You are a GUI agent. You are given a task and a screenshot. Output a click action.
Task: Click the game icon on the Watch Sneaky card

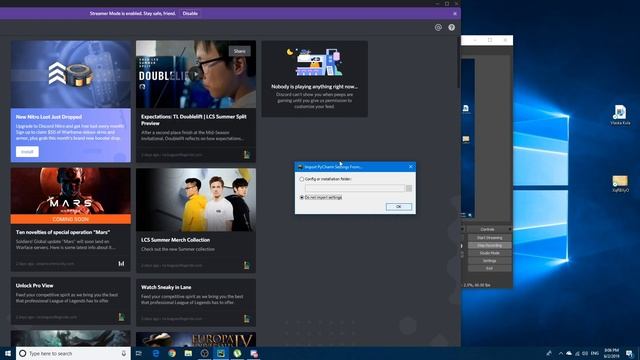click(247, 318)
